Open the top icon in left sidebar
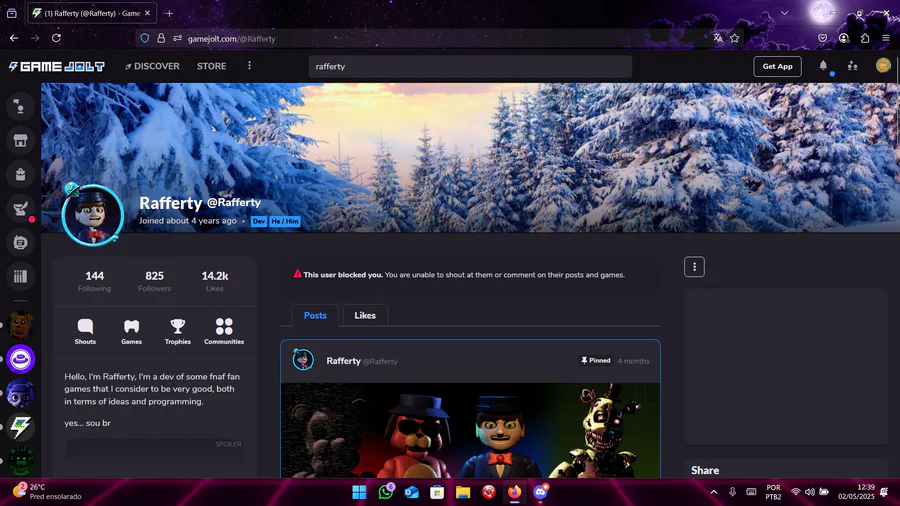Viewport: 900px width, 506px height. click(20, 107)
